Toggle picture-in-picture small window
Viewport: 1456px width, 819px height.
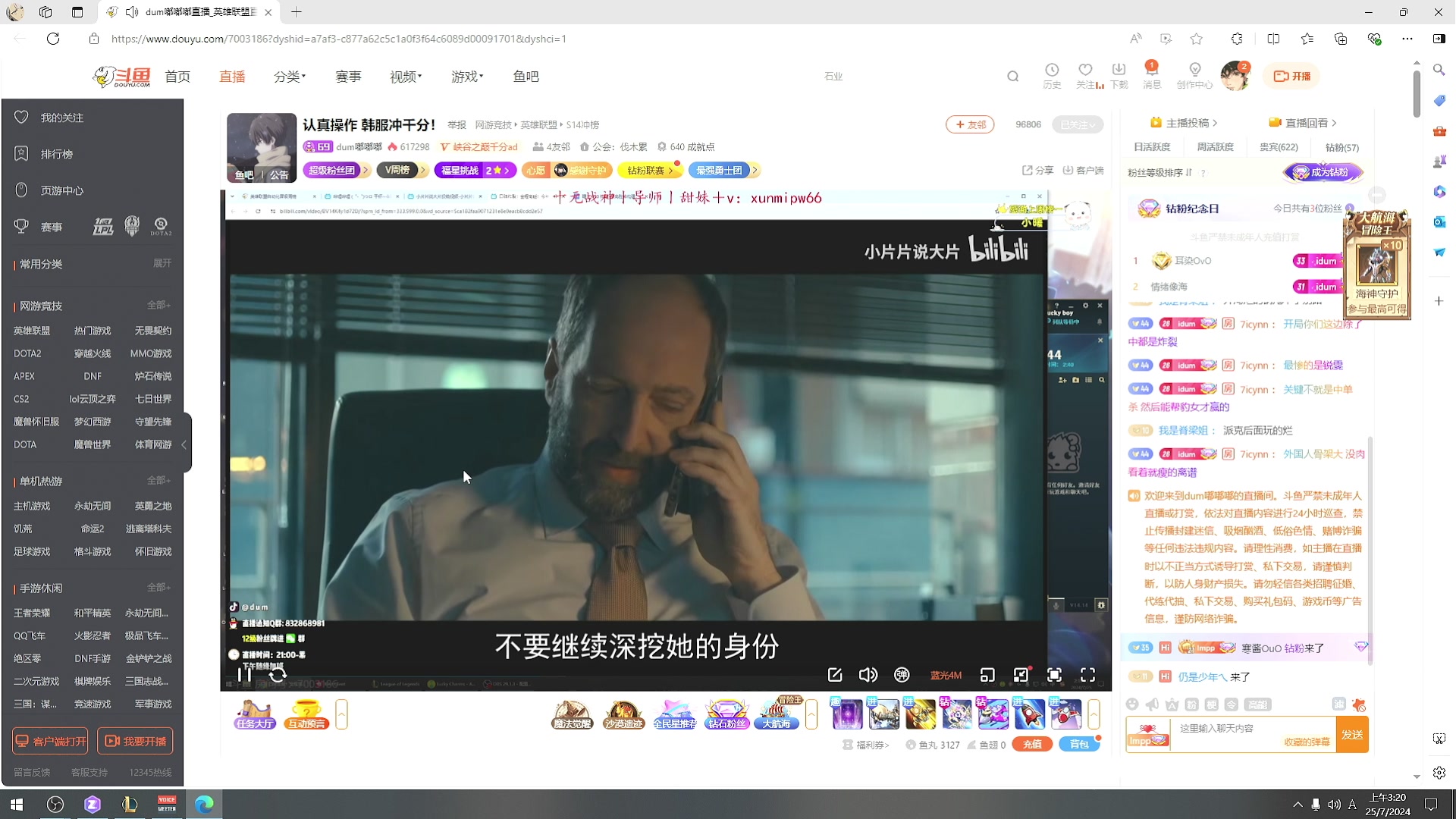1021,675
